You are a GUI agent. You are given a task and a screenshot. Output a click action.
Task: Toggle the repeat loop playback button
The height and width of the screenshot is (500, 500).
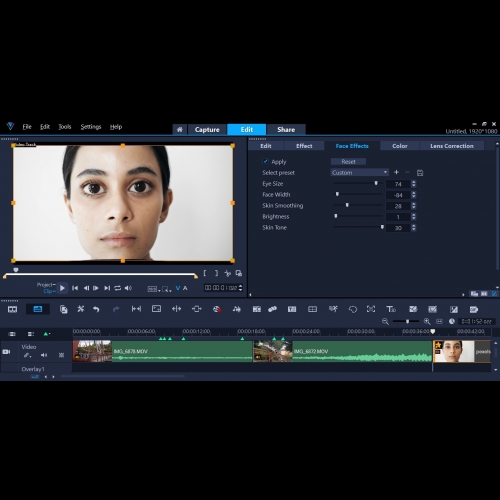[x=118, y=288]
